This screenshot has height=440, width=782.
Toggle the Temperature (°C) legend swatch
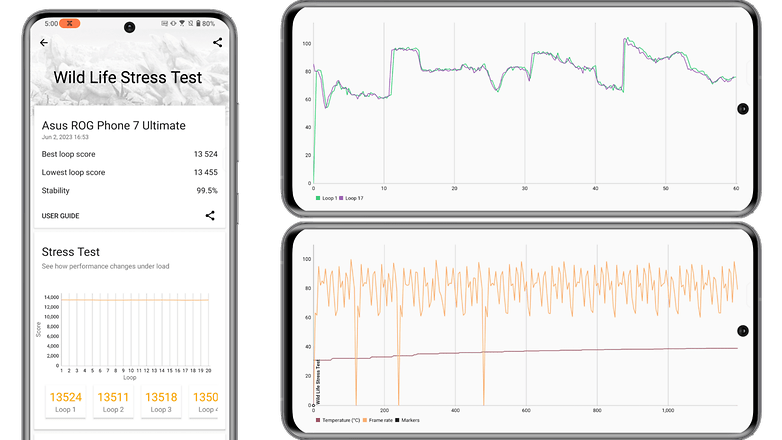coord(318,420)
